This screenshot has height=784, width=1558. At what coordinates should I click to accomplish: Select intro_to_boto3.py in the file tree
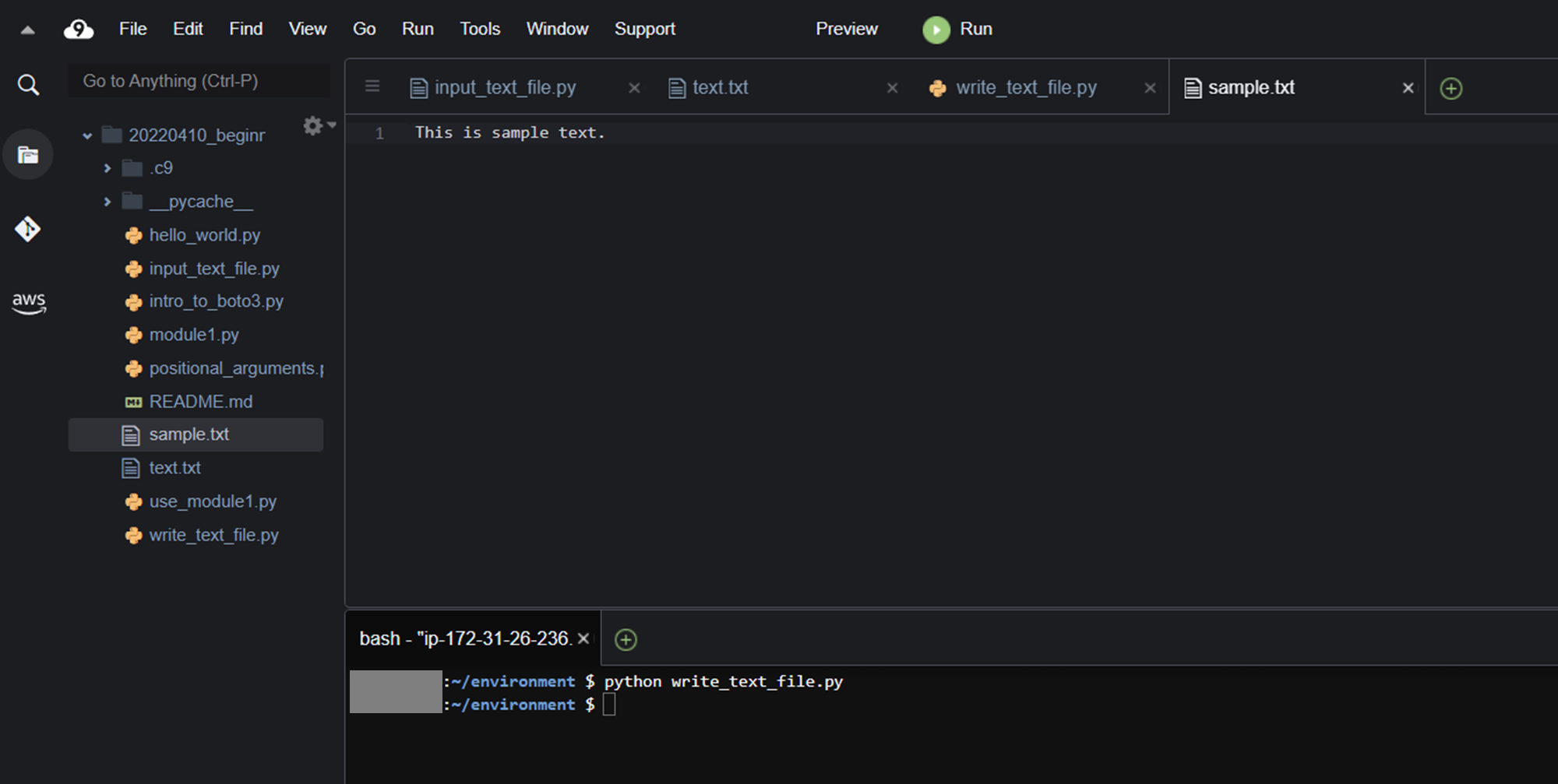217,301
